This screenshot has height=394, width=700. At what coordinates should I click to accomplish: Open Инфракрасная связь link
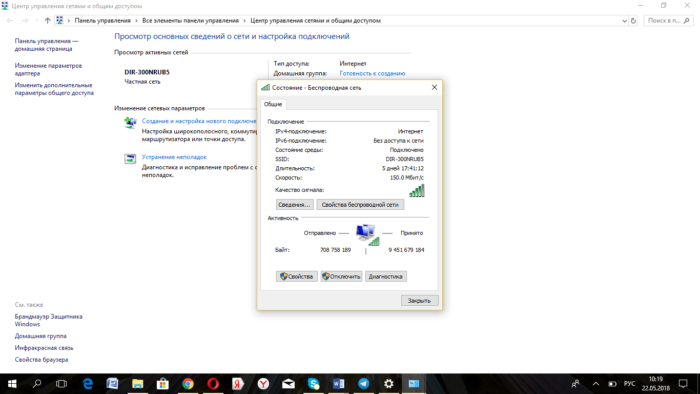click(x=44, y=348)
